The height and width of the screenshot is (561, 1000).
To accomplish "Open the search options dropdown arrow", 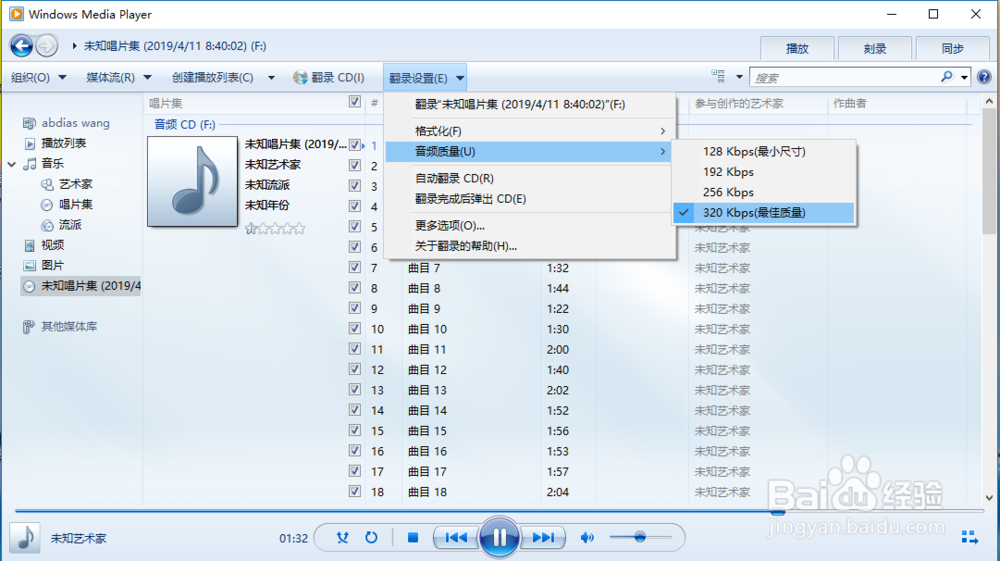I will (x=964, y=77).
